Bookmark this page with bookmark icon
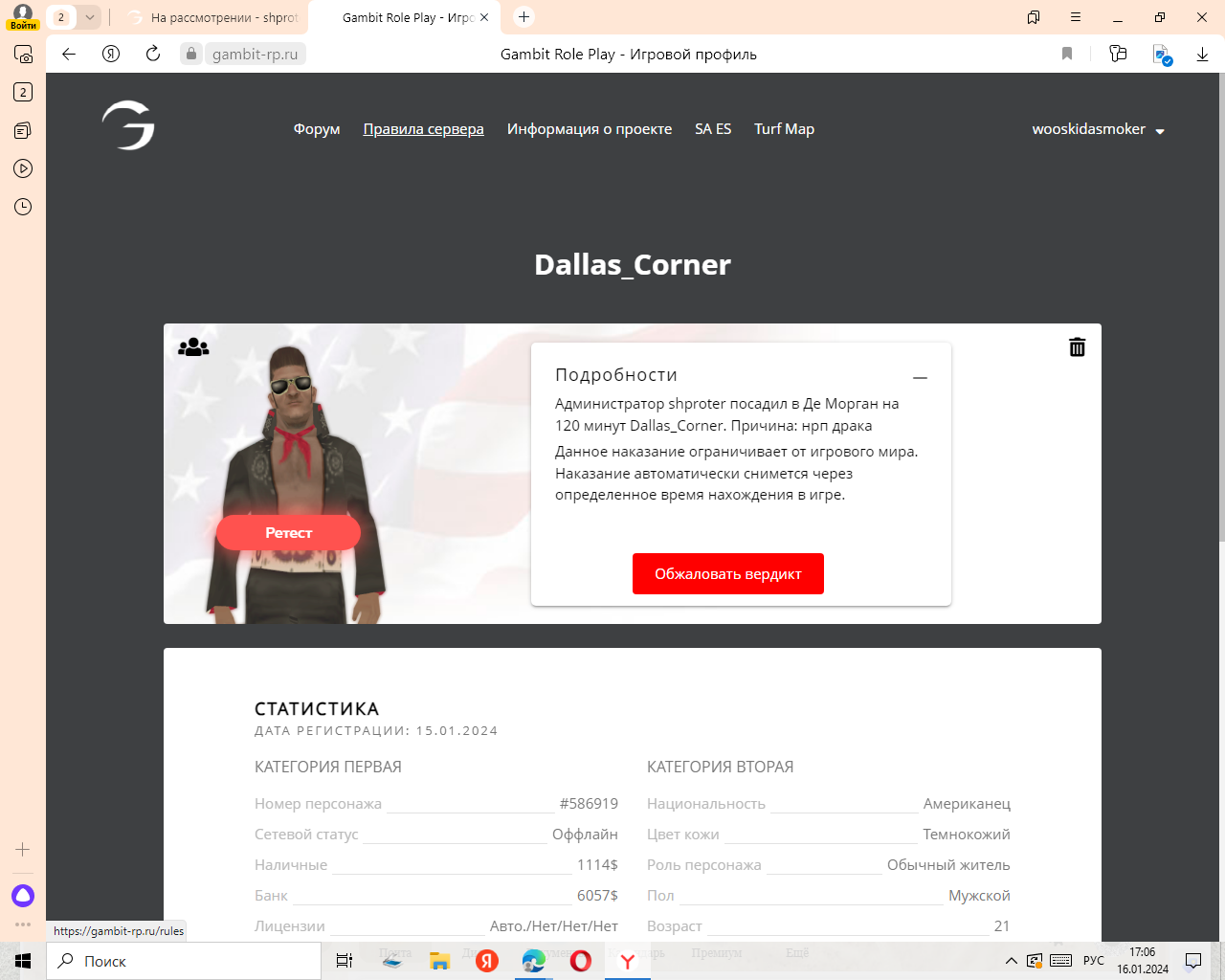 pos(1067,55)
